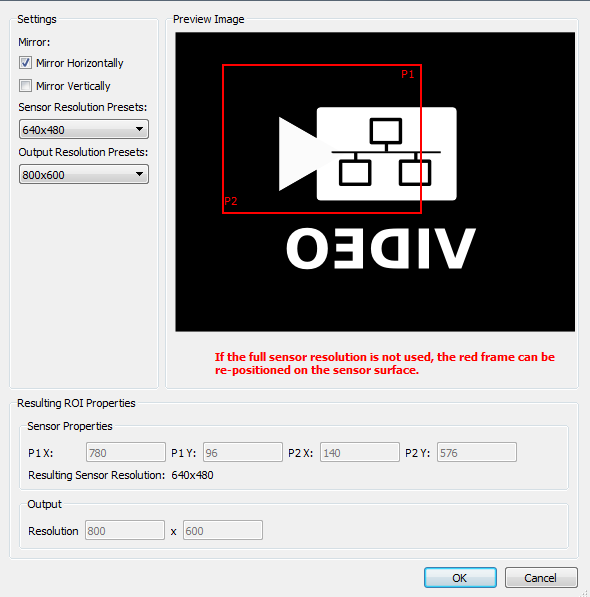This screenshot has height=597, width=590.
Task: Click the arrow on the 640x480 combo box
Action: [x=139, y=129]
